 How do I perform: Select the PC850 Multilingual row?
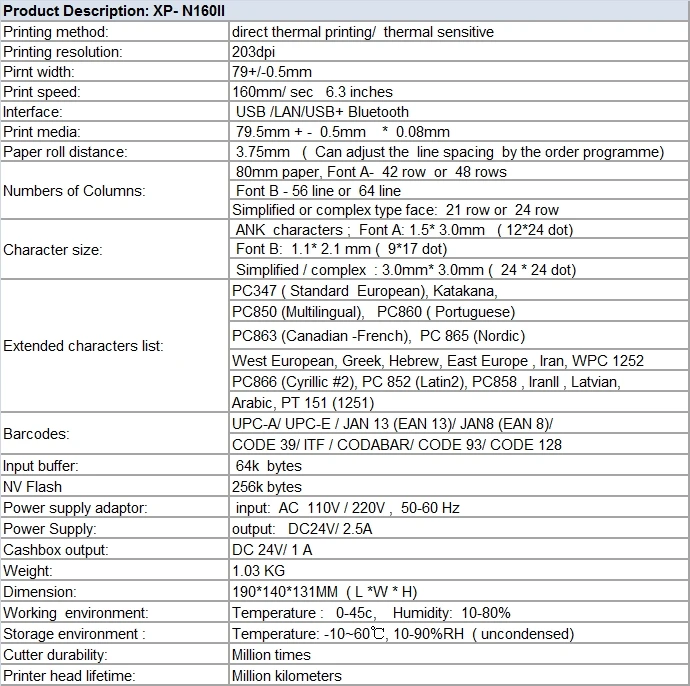[x=459, y=312]
